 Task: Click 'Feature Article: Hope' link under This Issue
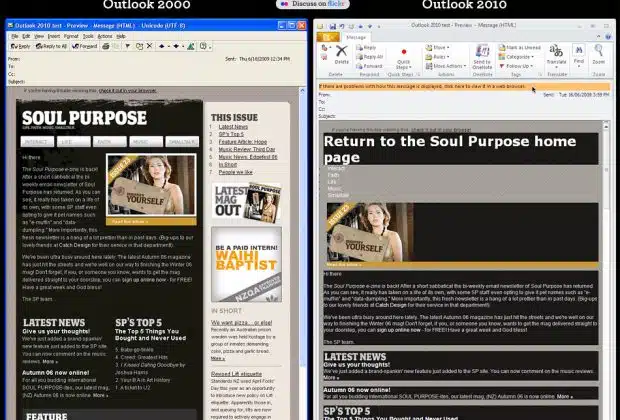pos(243,142)
